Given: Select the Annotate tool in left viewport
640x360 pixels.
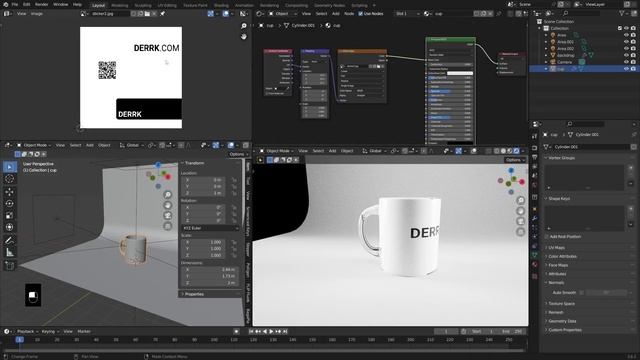Looking at the screenshot, I should 10,240.
